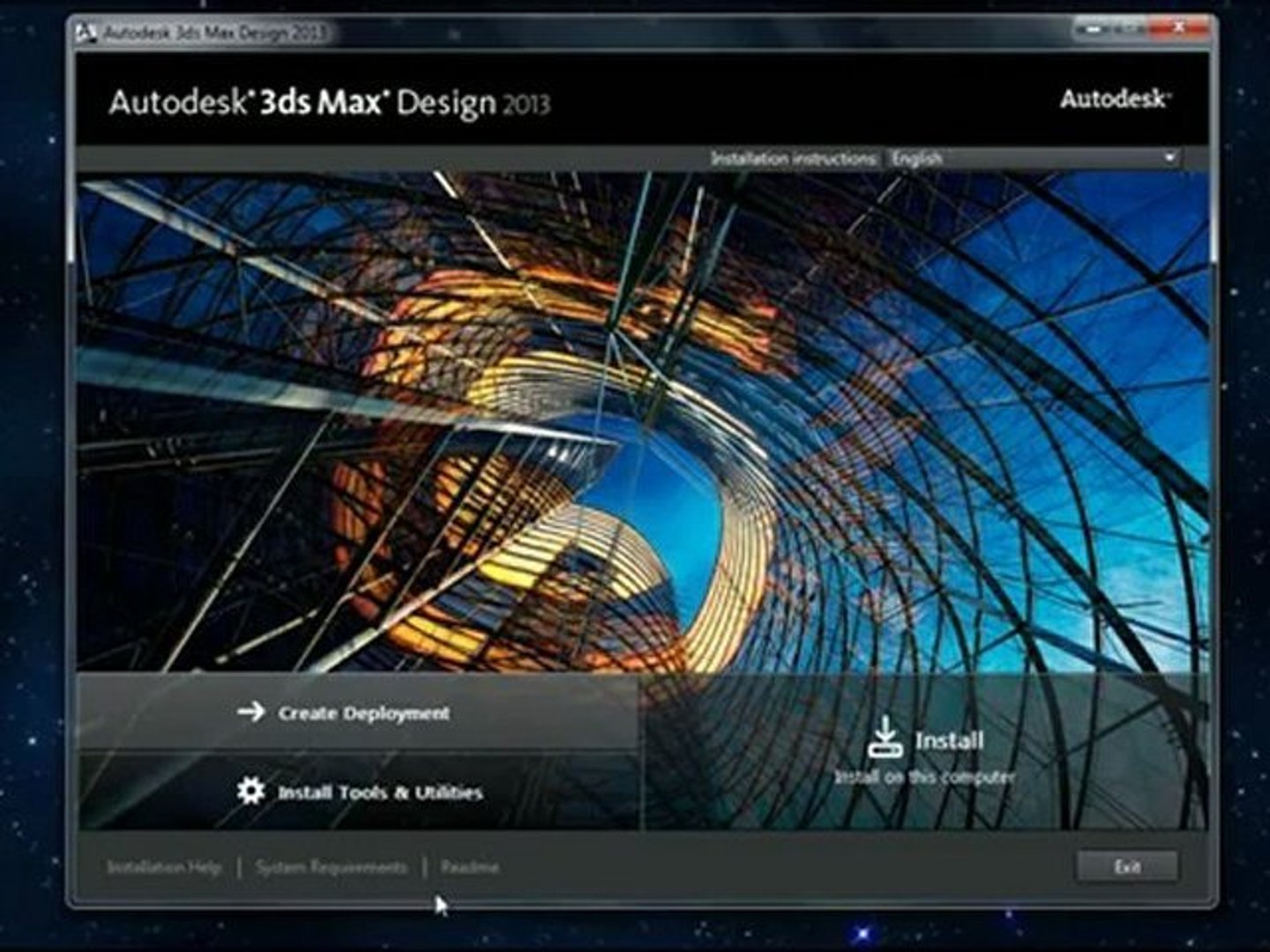The image size is (1270, 952).
Task: Expand the installation instructions language dropdown
Action: pyautogui.click(x=1034, y=159)
